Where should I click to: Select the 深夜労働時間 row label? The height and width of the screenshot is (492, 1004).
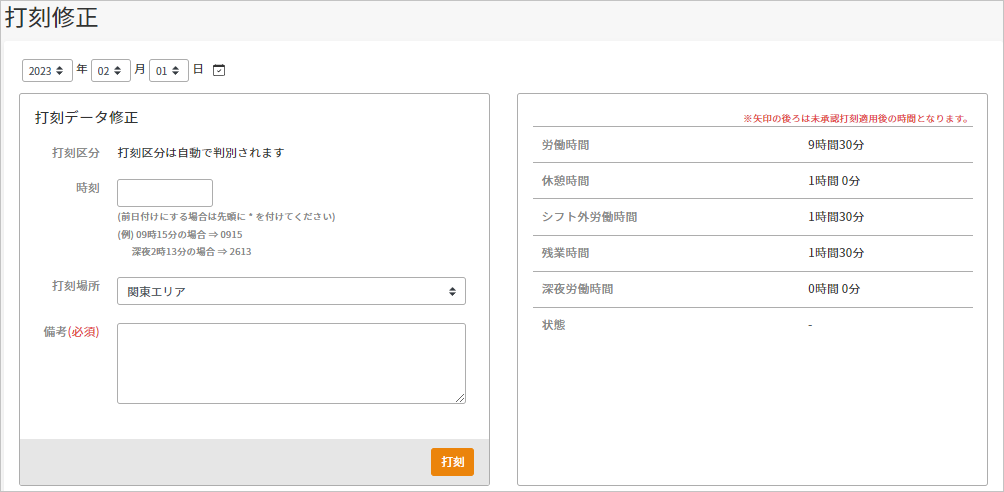click(x=577, y=289)
